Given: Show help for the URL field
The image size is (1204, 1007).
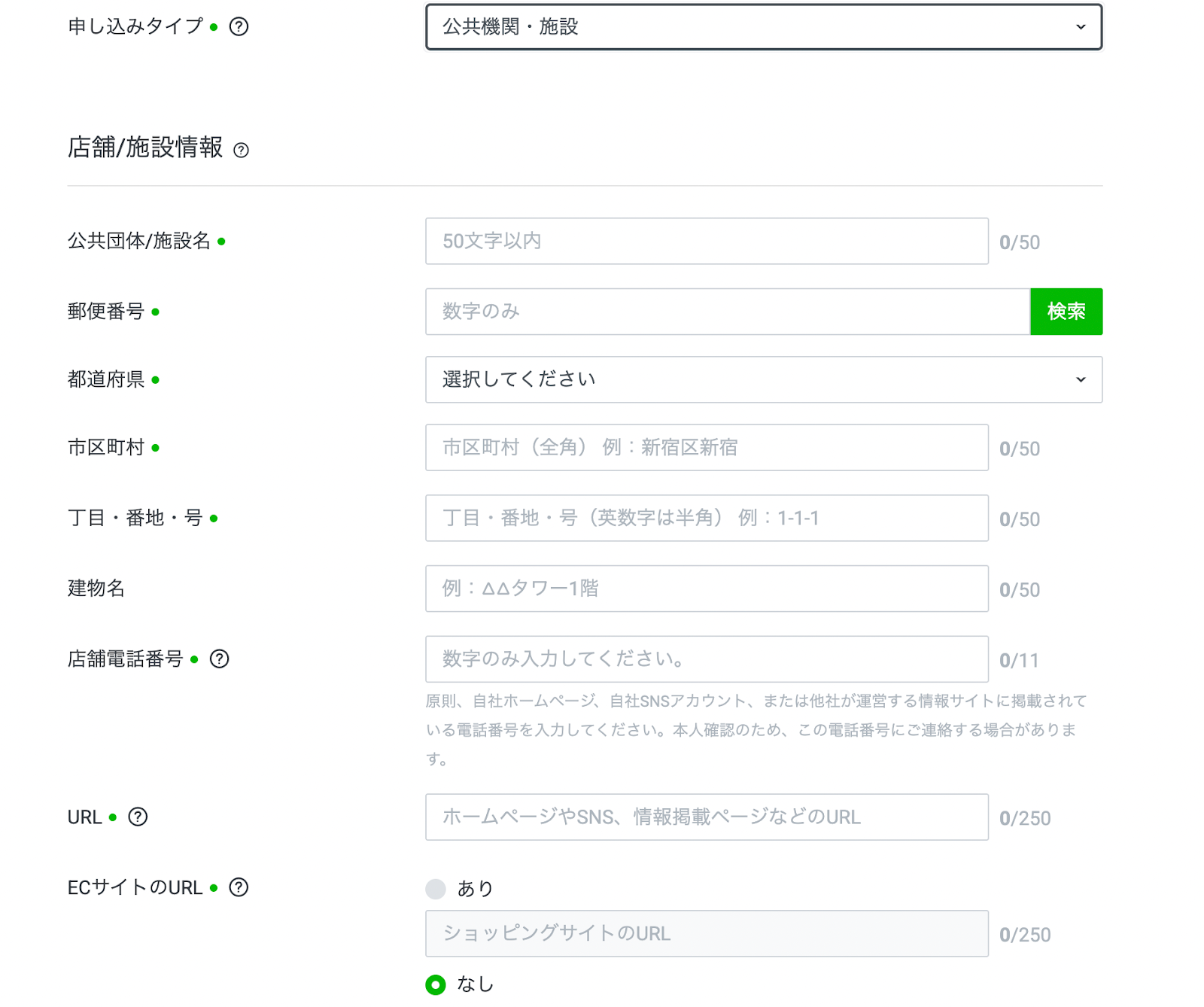Looking at the screenshot, I should pos(138,817).
